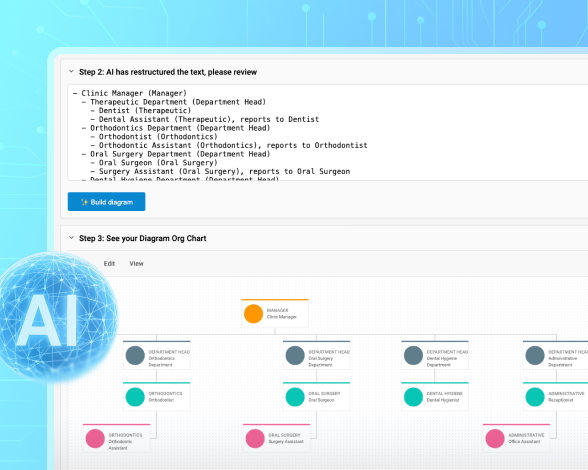Image resolution: width=588 pixels, height=470 pixels.
Task: Open the Edit menu
Action: tap(109, 263)
